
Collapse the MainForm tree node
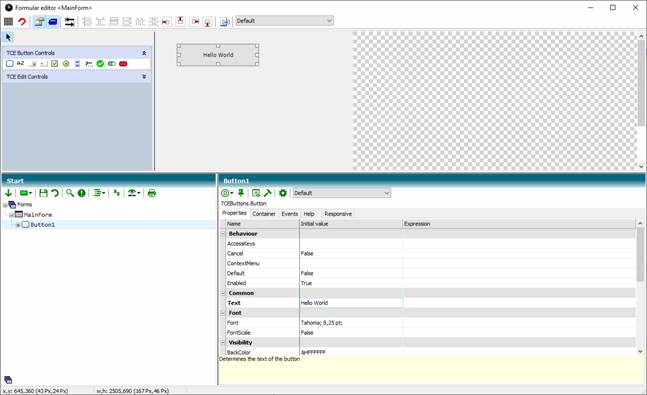pyautogui.click(x=12, y=215)
